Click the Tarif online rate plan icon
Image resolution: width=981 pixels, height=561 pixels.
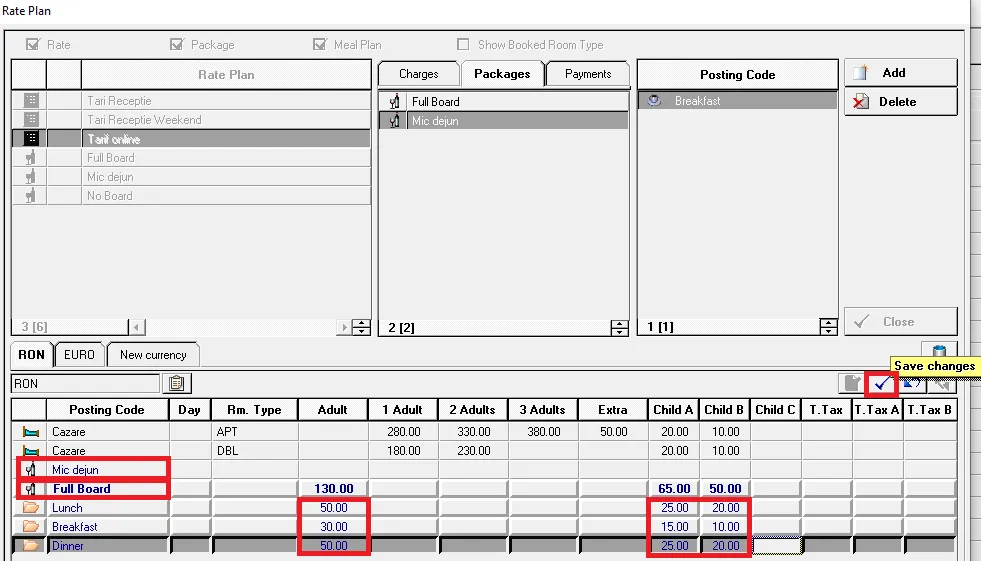point(31,138)
